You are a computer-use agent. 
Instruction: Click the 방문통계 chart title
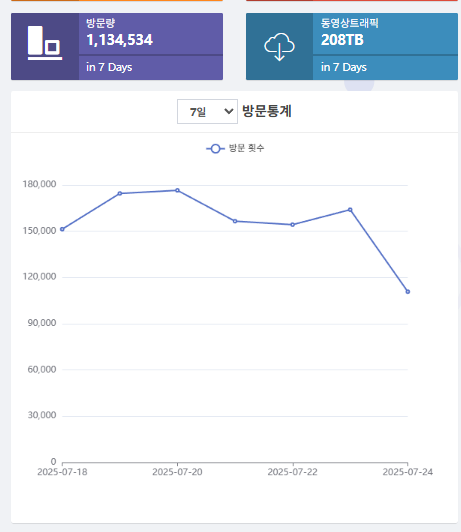coord(267,111)
